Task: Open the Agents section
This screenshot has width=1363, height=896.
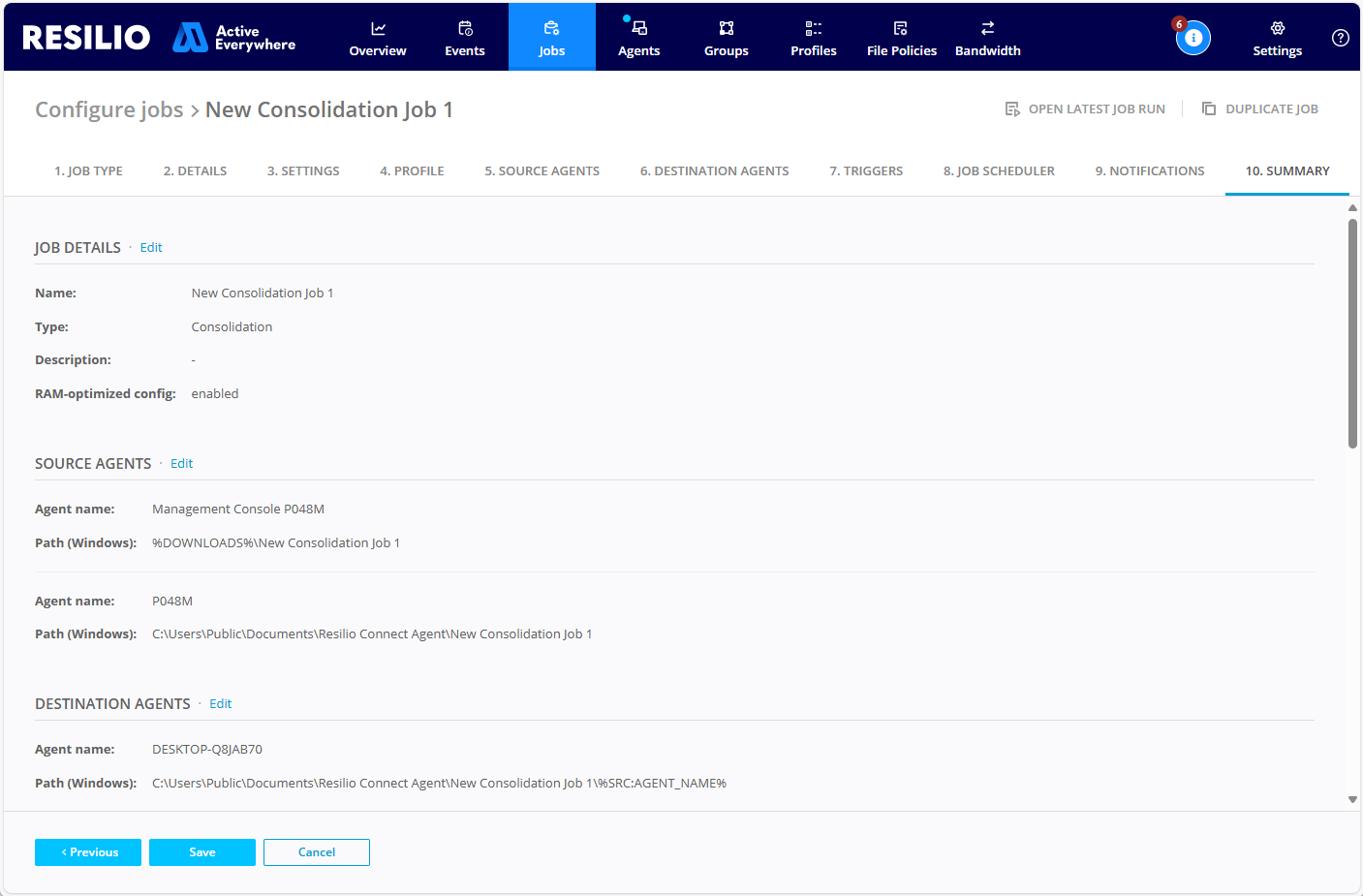Action: point(638,37)
